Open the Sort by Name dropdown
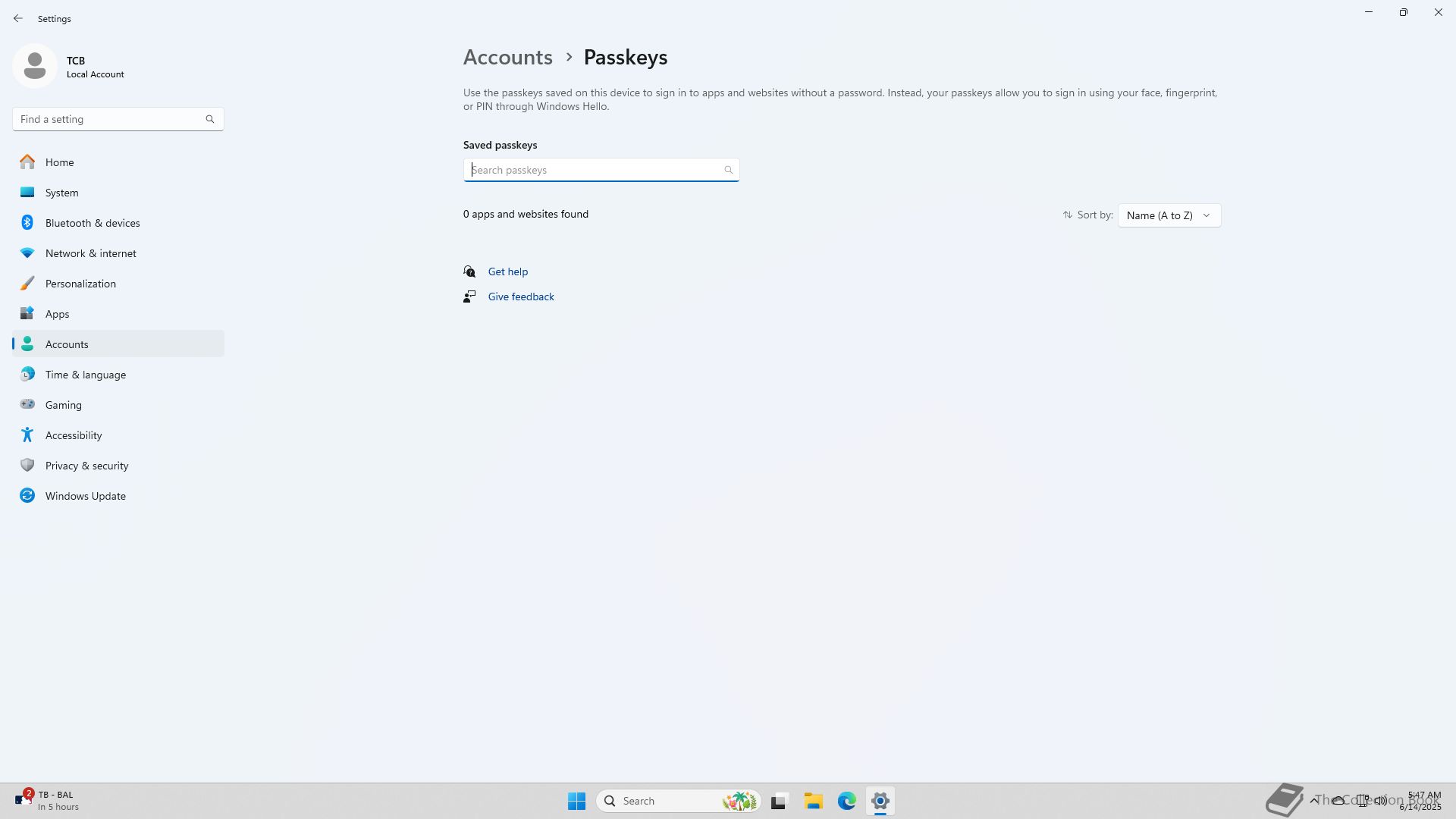Viewport: 1456px width, 819px height. pyautogui.click(x=1169, y=215)
